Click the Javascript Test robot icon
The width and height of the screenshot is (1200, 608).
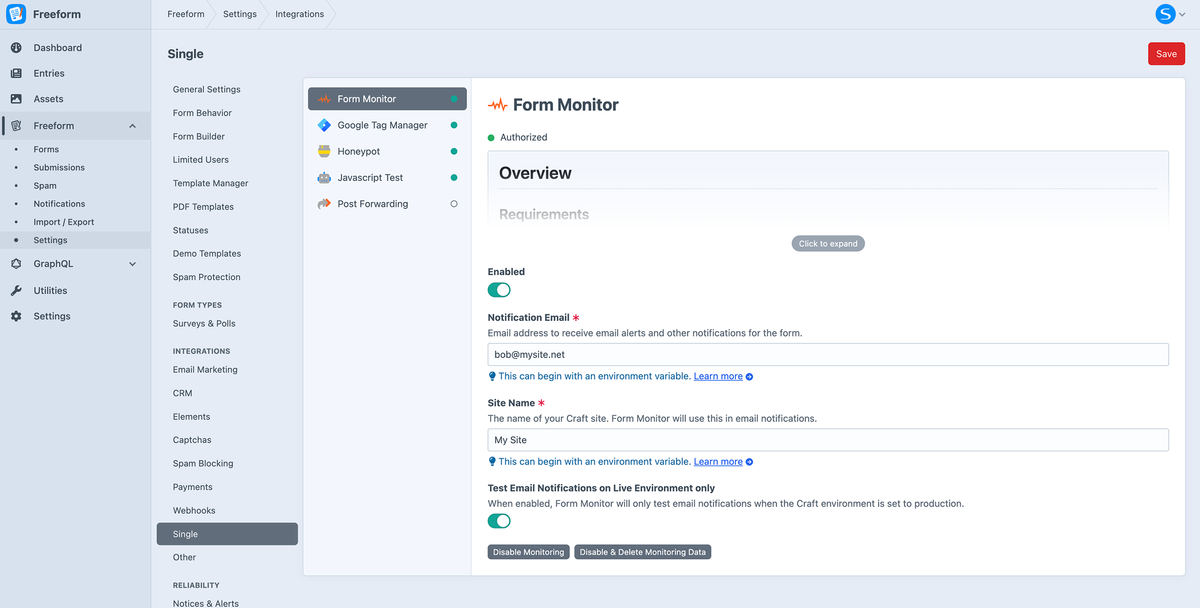(x=324, y=177)
